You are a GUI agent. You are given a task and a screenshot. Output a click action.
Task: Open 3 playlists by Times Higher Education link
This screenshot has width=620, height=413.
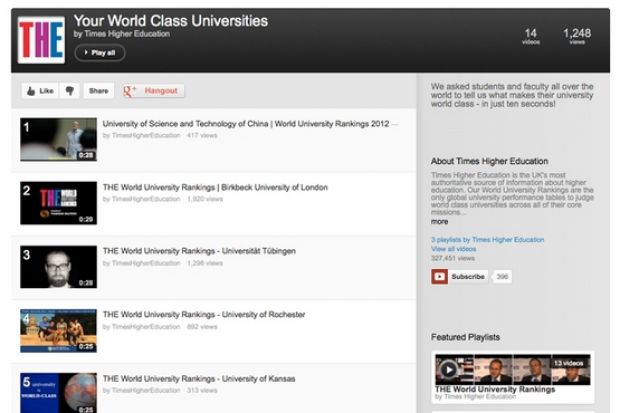click(x=487, y=240)
